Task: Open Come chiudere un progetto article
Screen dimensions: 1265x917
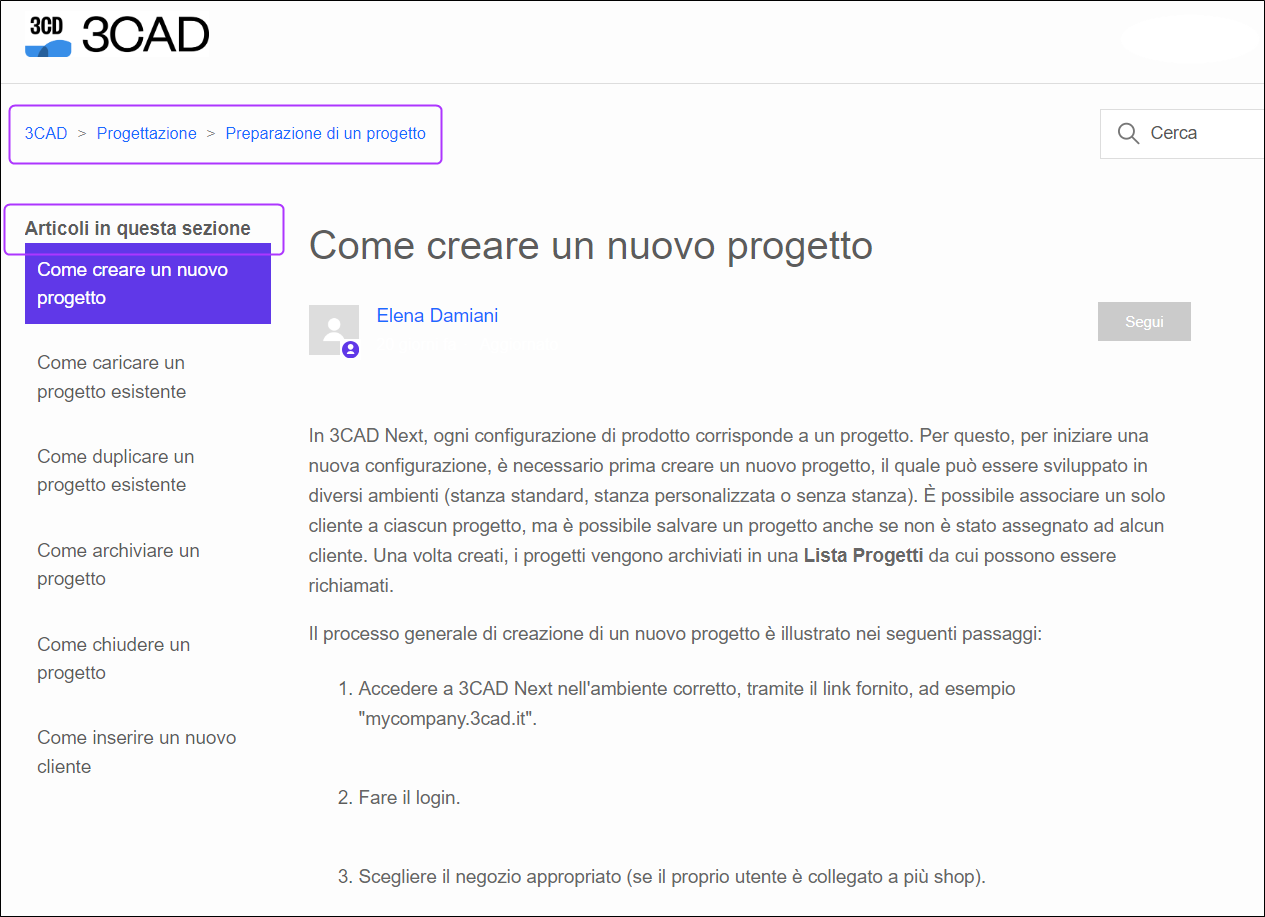Action: click(113, 658)
